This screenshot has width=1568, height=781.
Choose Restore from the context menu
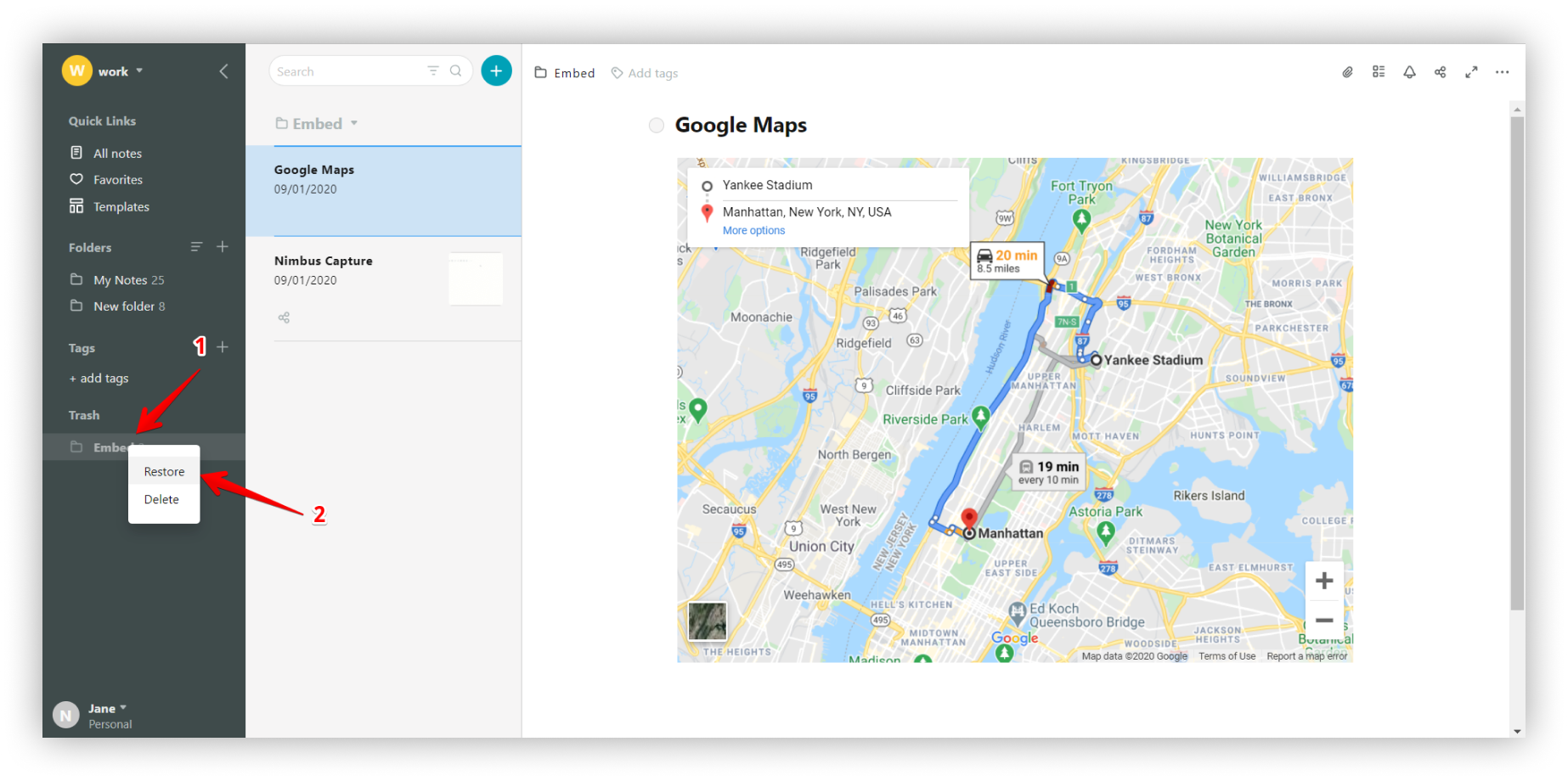pyautogui.click(x=164, y=472)
